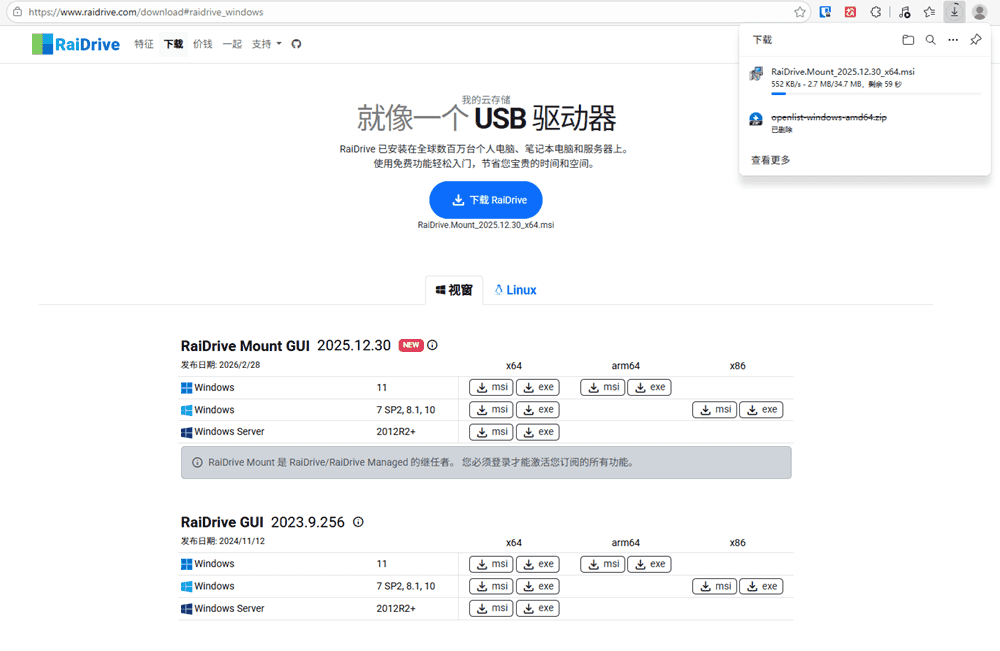
Task: Click the search icon in downloads panel
Action: pos(930,40)
